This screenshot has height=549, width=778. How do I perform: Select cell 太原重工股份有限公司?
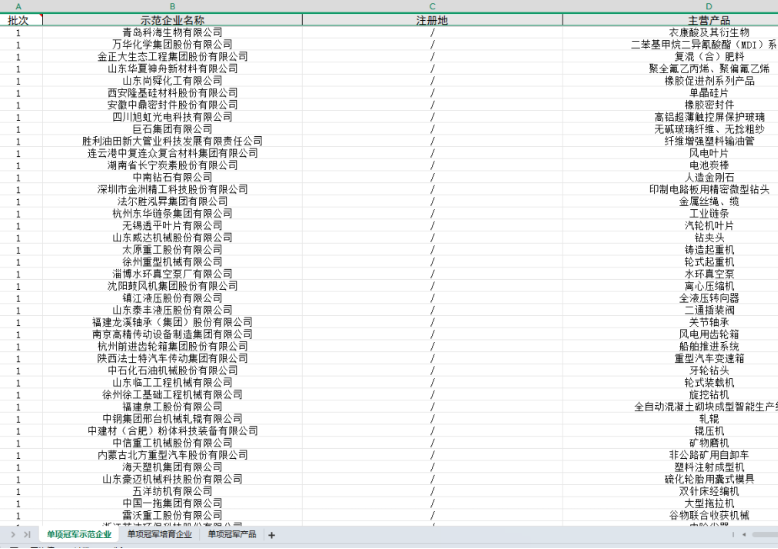[172, 250]
